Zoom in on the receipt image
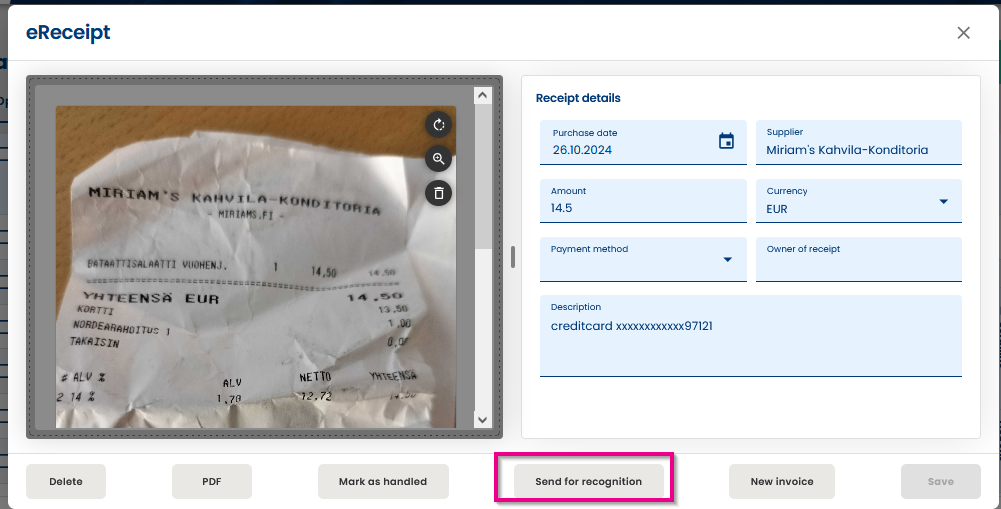1001x509 pixels. tap(439, 159)
